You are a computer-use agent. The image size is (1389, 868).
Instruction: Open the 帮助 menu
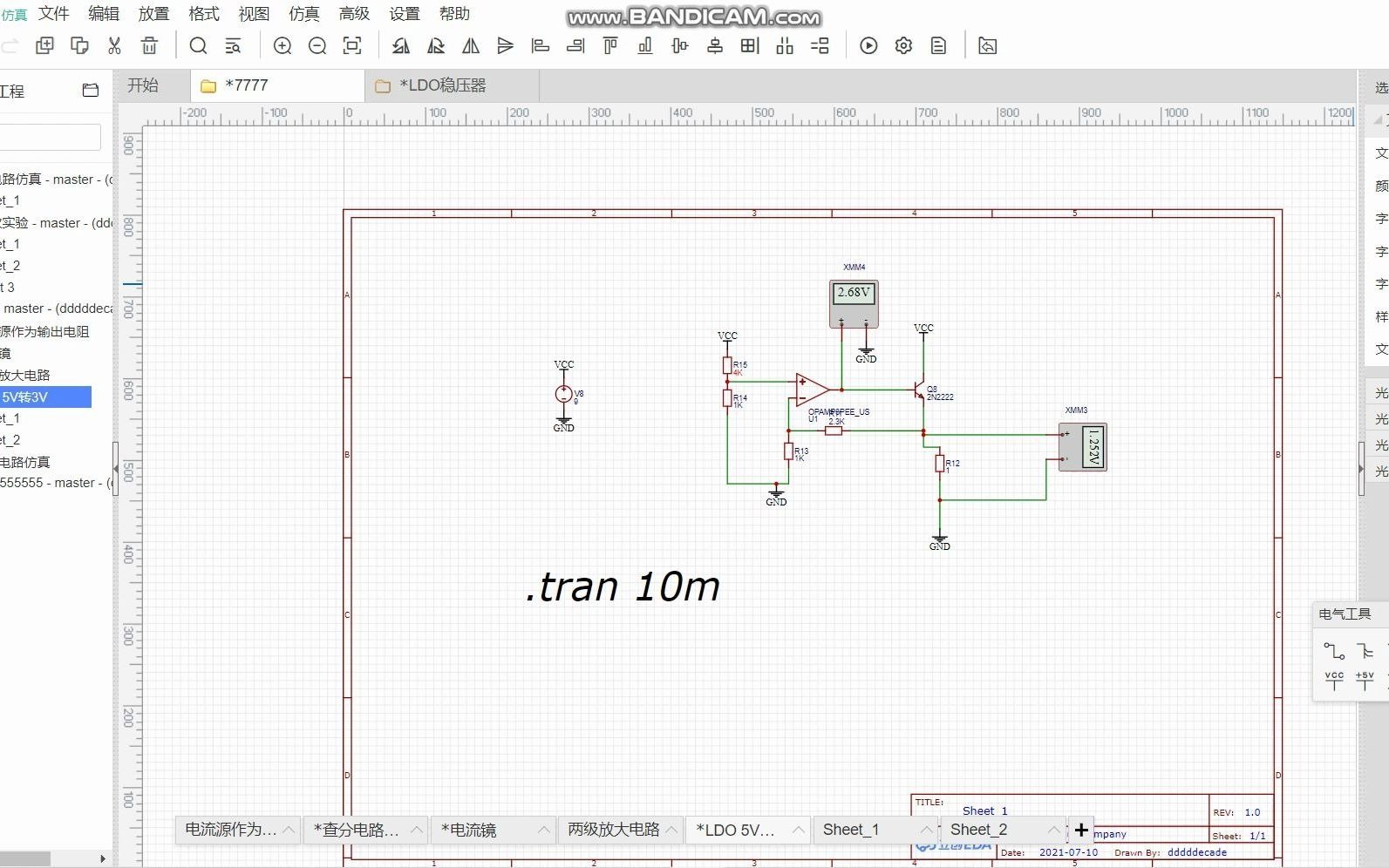pos(454,14)
